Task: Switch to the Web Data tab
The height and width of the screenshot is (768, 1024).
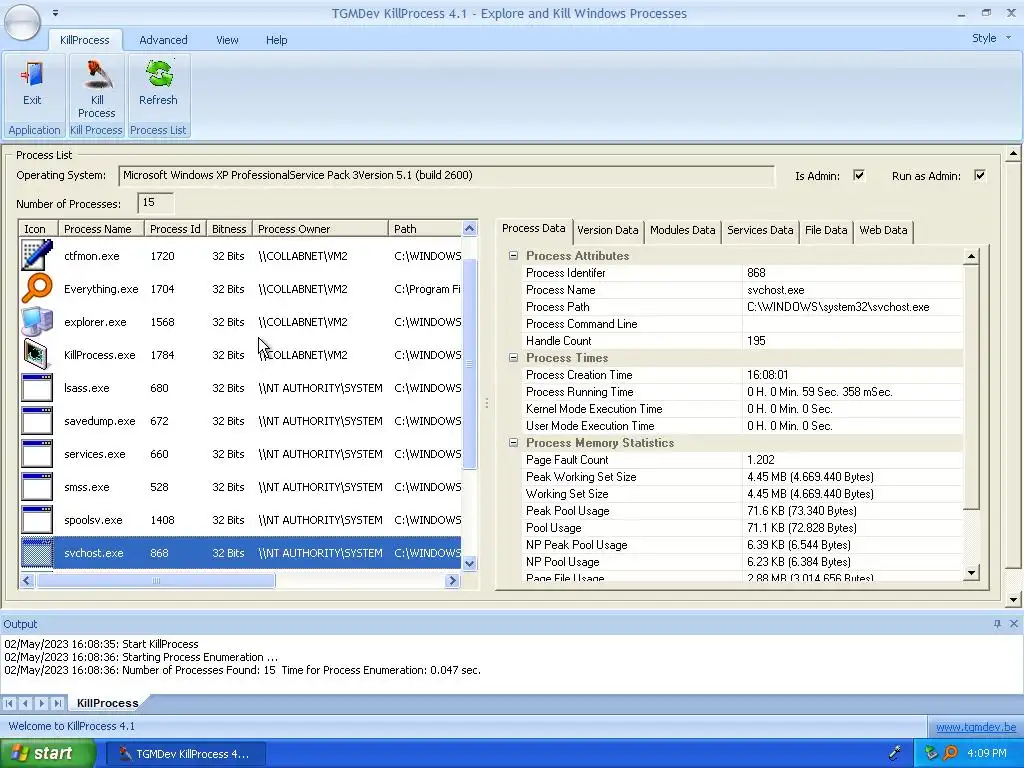Action: 883,231
